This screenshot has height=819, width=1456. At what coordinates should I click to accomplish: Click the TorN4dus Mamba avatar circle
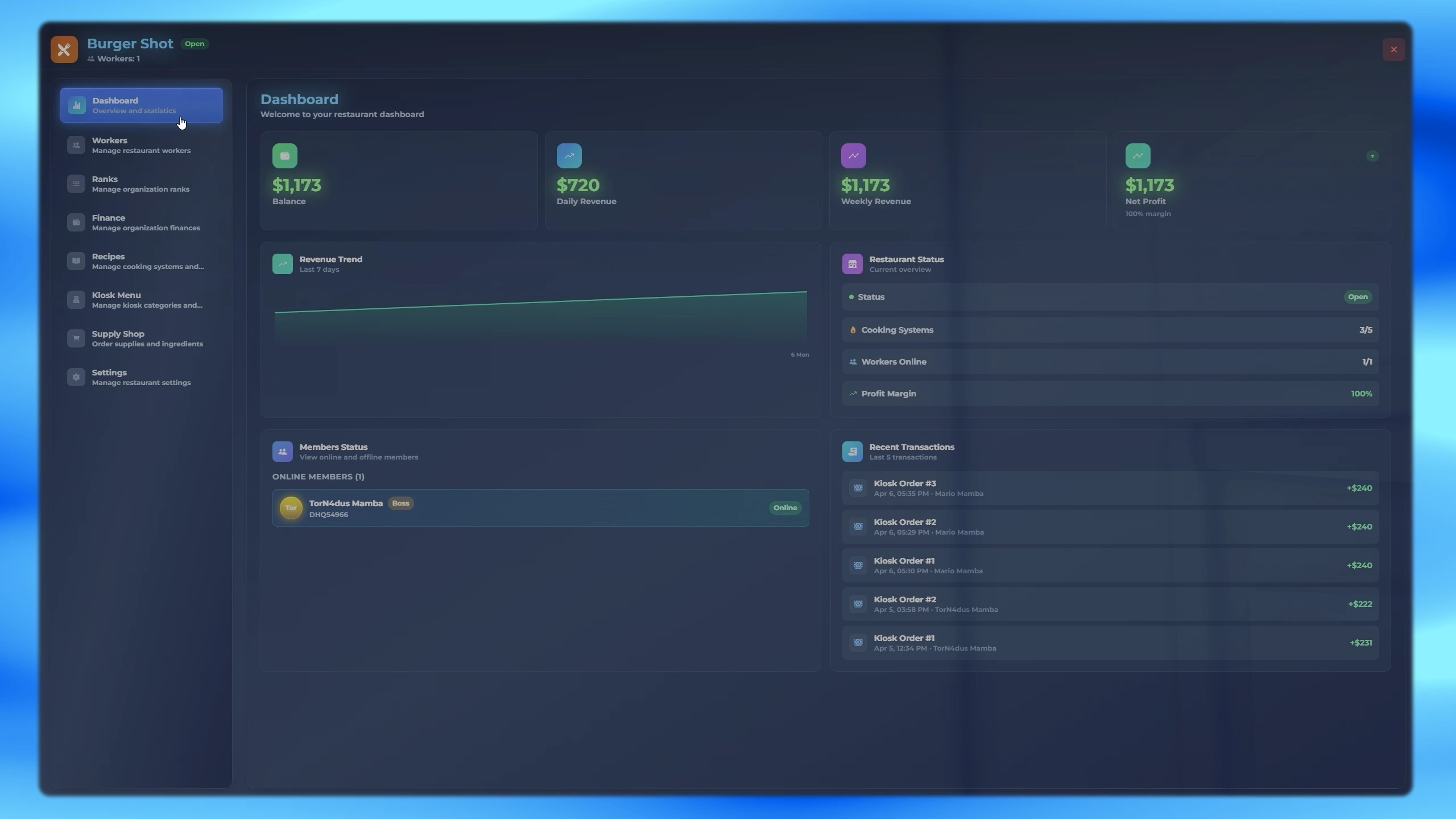[291, 508]
